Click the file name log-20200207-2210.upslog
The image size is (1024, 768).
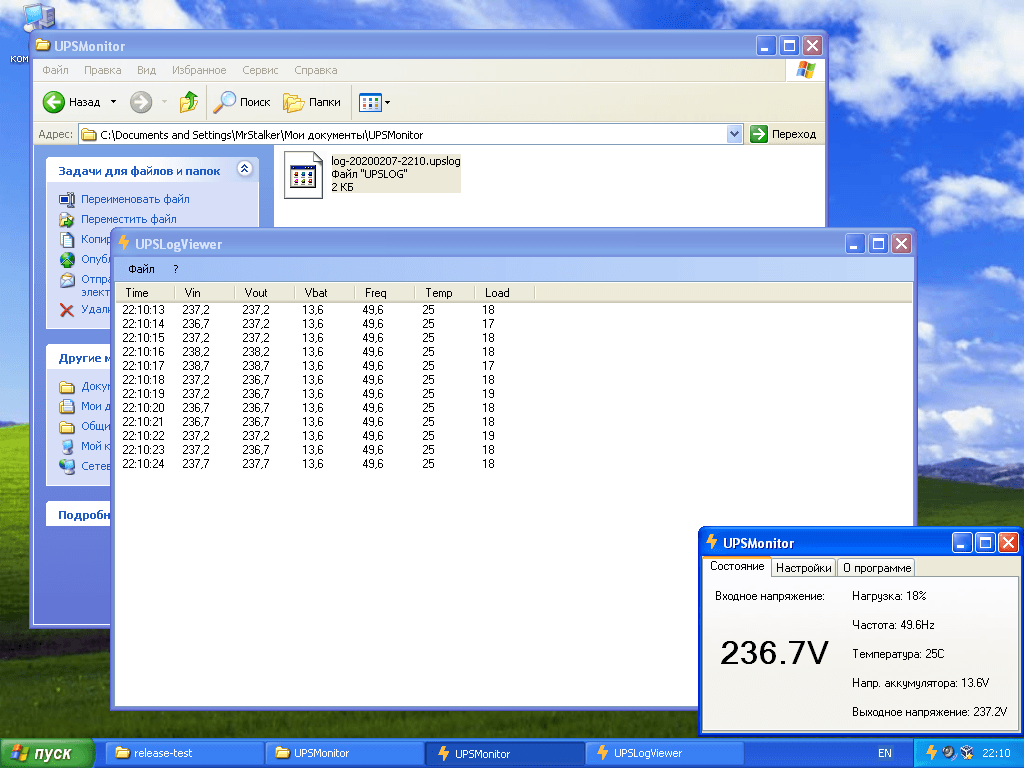(x=396, y=161)
